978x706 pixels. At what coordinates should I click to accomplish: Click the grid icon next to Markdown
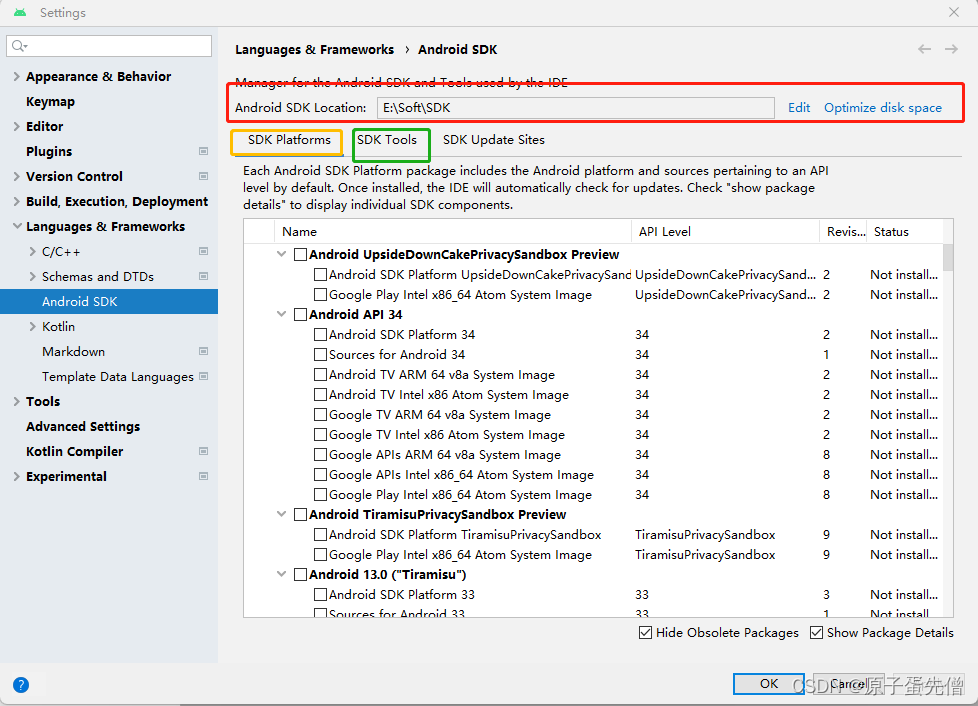pyautogui.click(x=203, y=351)
